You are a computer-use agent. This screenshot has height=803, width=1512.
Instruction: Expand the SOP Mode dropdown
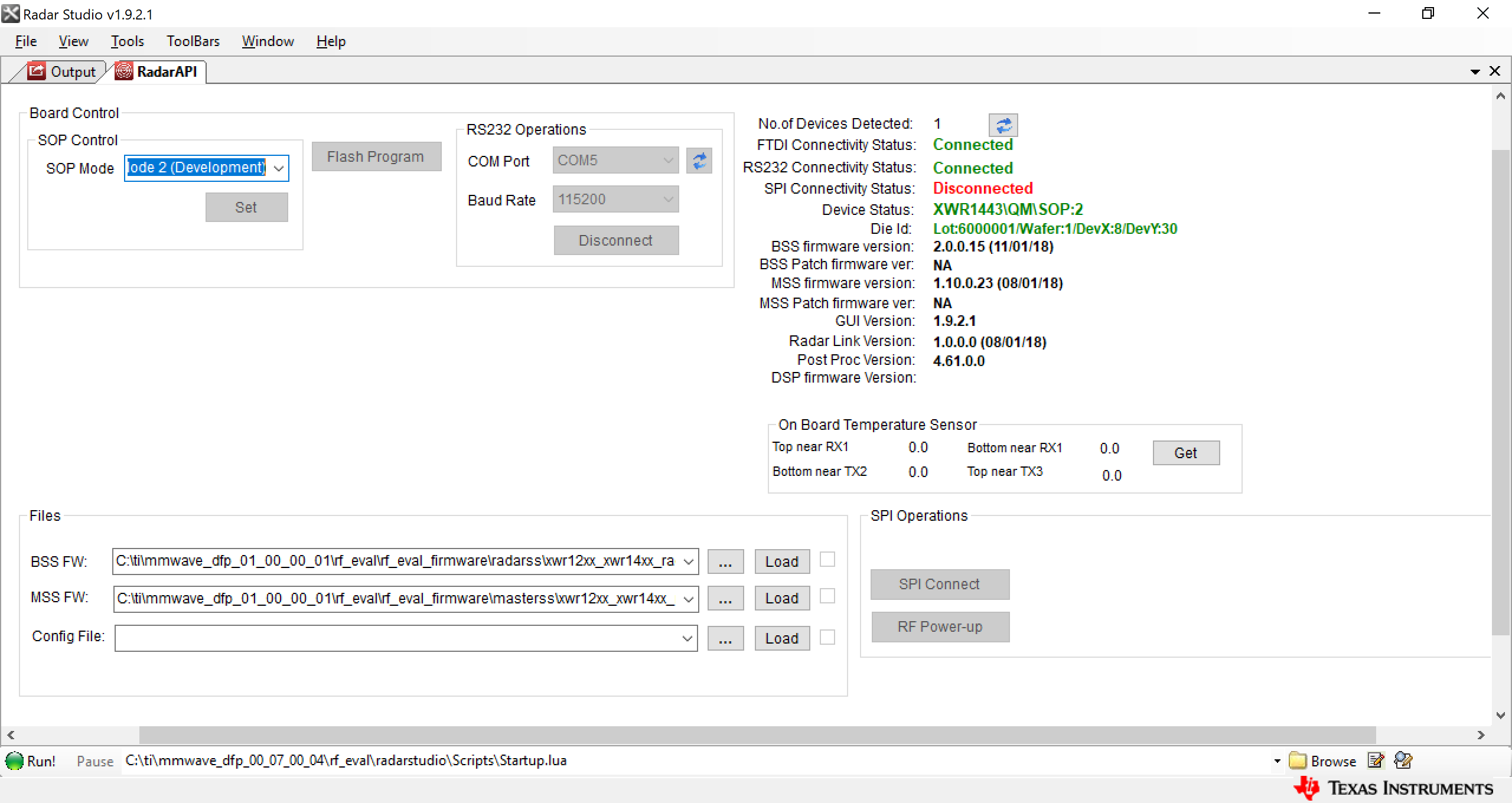tap(279, 168)
